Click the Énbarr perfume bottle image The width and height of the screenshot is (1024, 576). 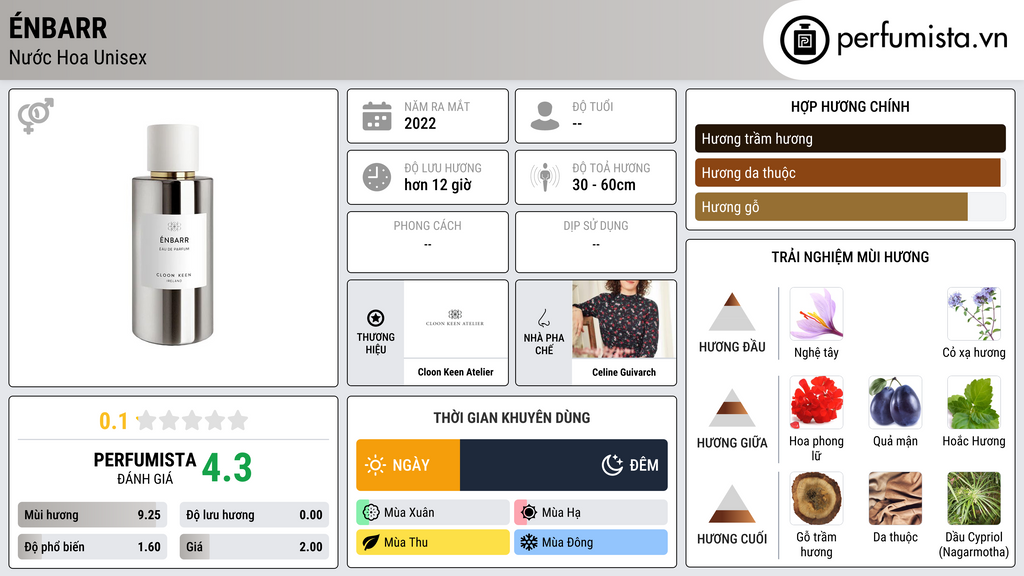point(173,235)
